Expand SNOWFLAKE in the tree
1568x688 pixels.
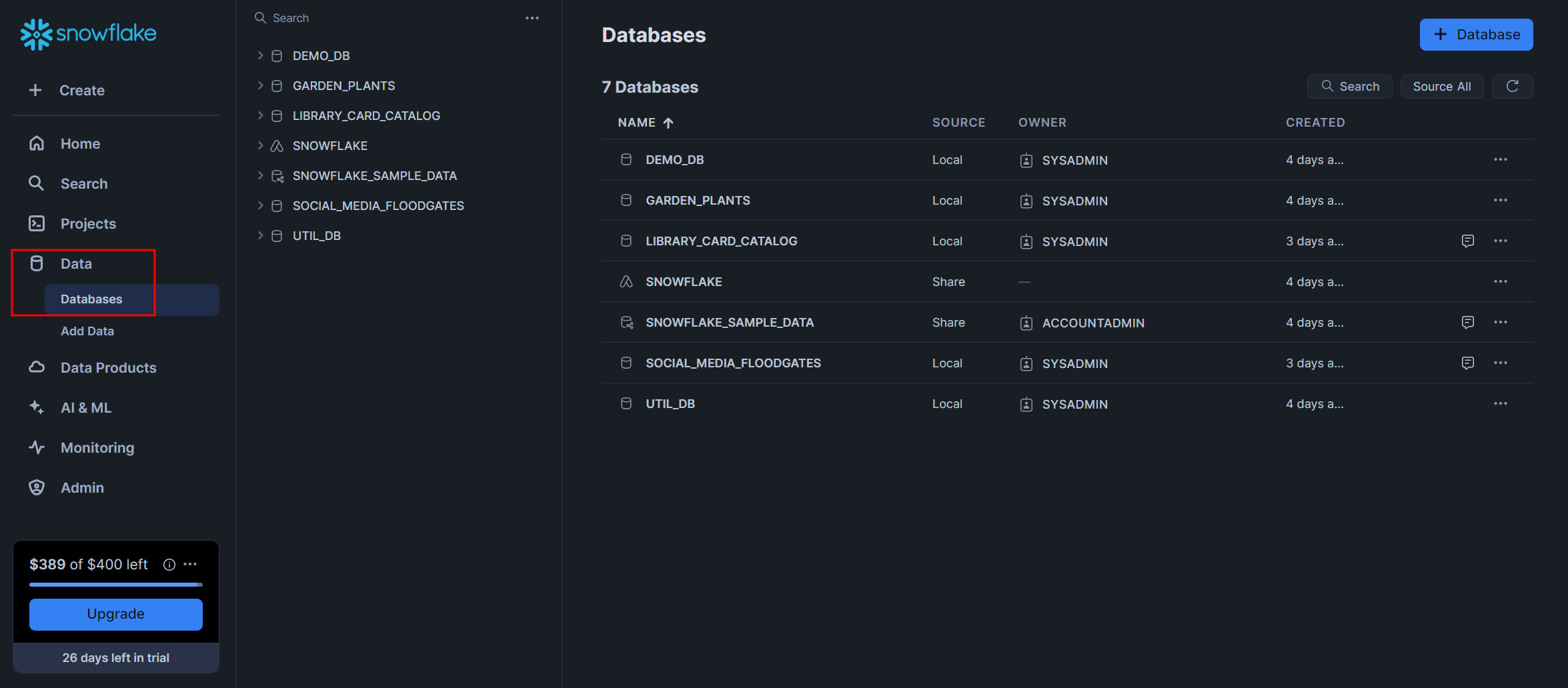click(x=260, y=146)
